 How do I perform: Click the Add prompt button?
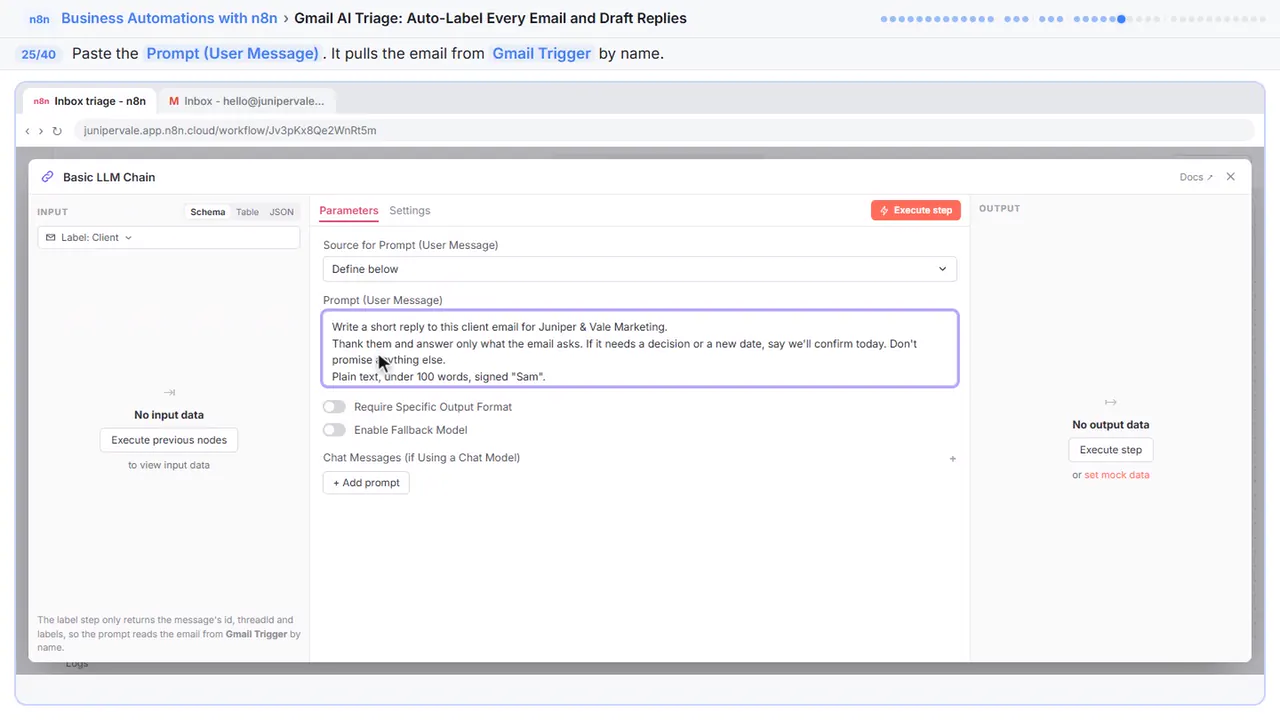tap(366, 483)
